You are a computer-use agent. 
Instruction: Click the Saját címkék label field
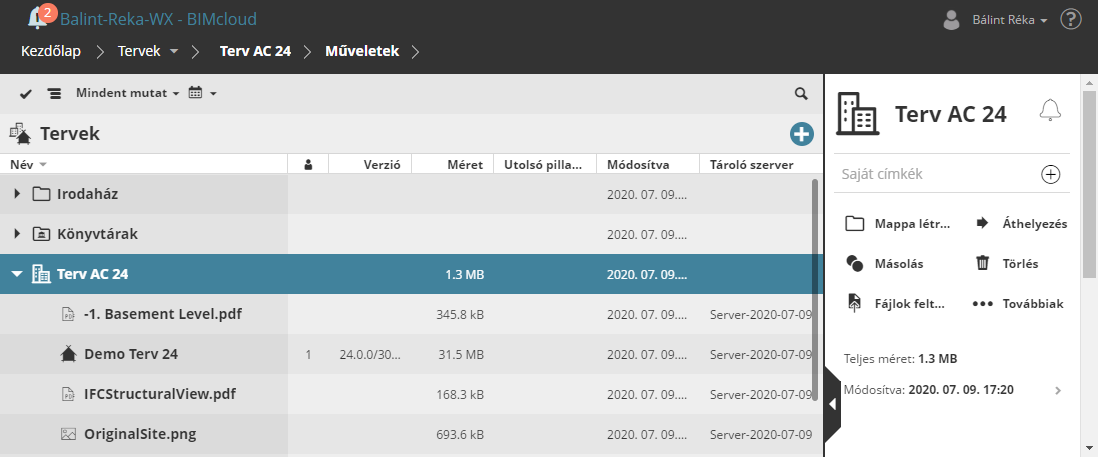935,175
